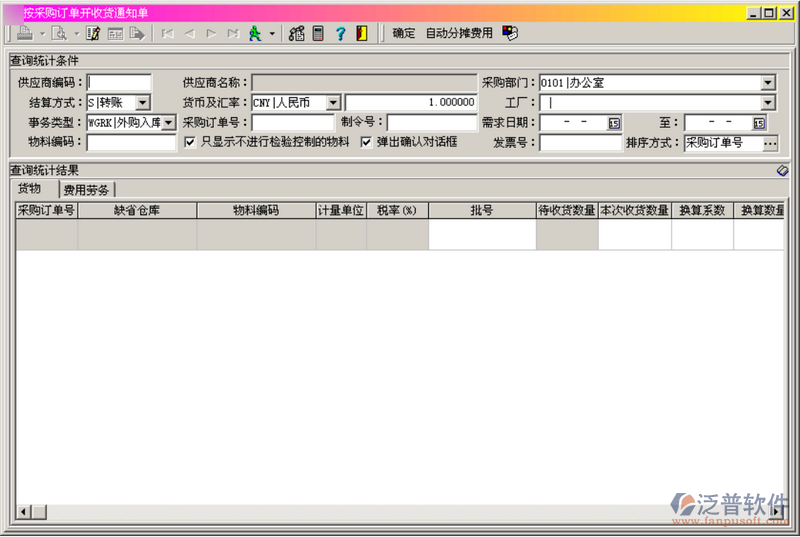
Task: Open the 结算方式 dropdown
Action: [143, 103]
